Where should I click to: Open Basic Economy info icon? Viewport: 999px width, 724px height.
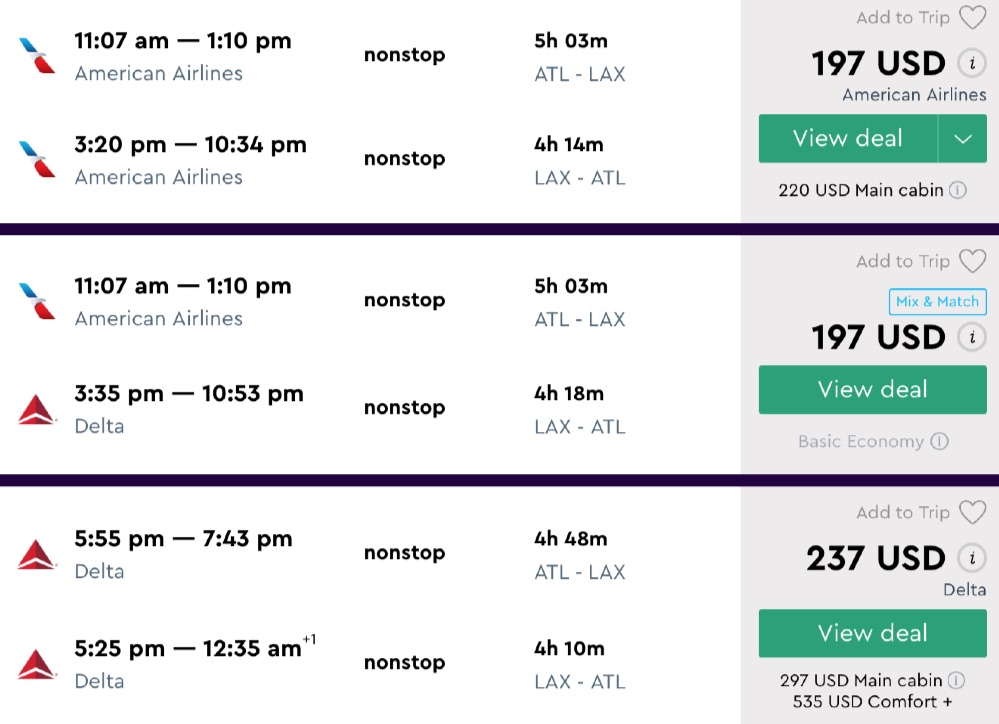[939, 441]
